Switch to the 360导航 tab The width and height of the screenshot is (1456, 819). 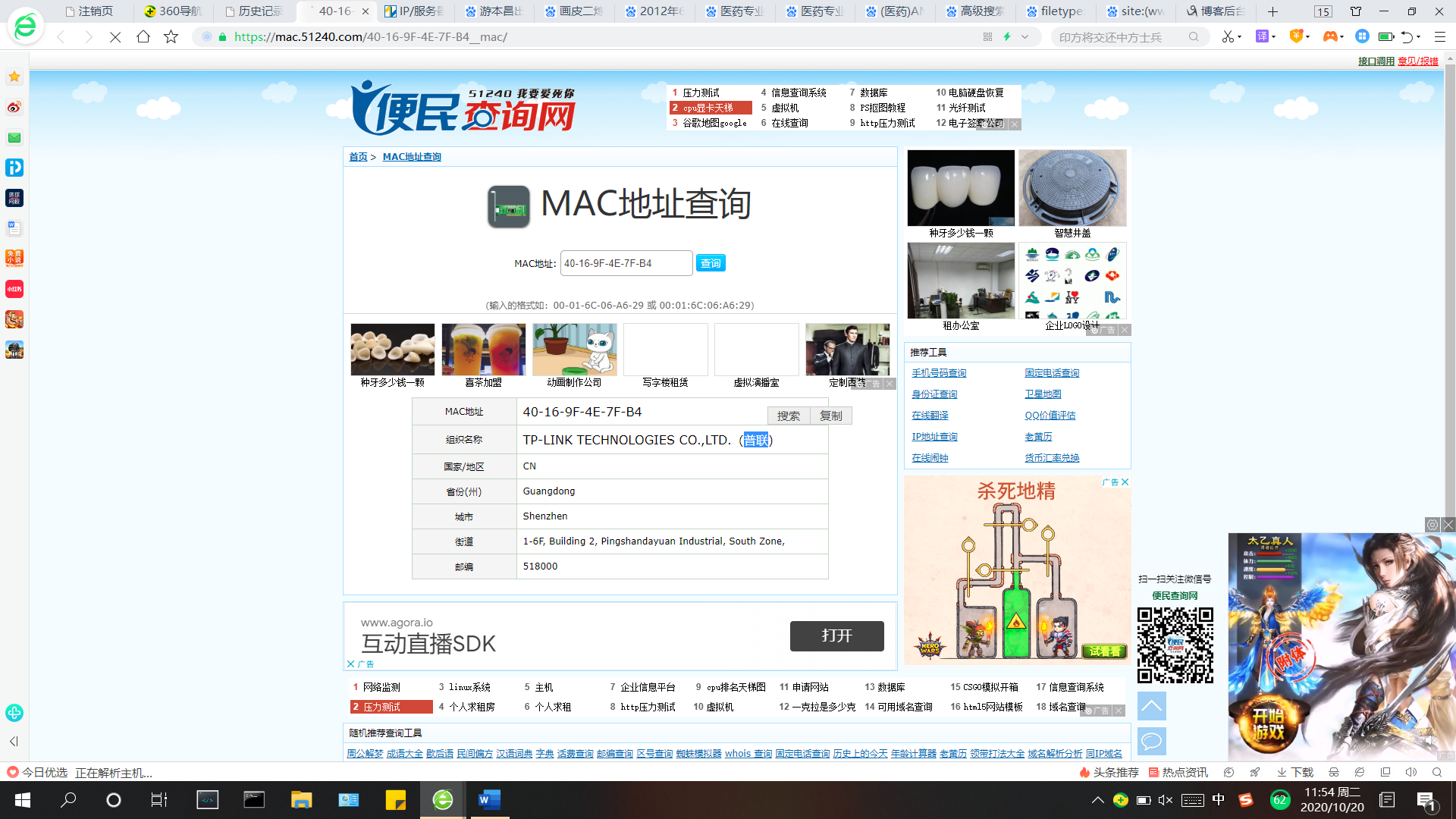click(x=174, y=11)
